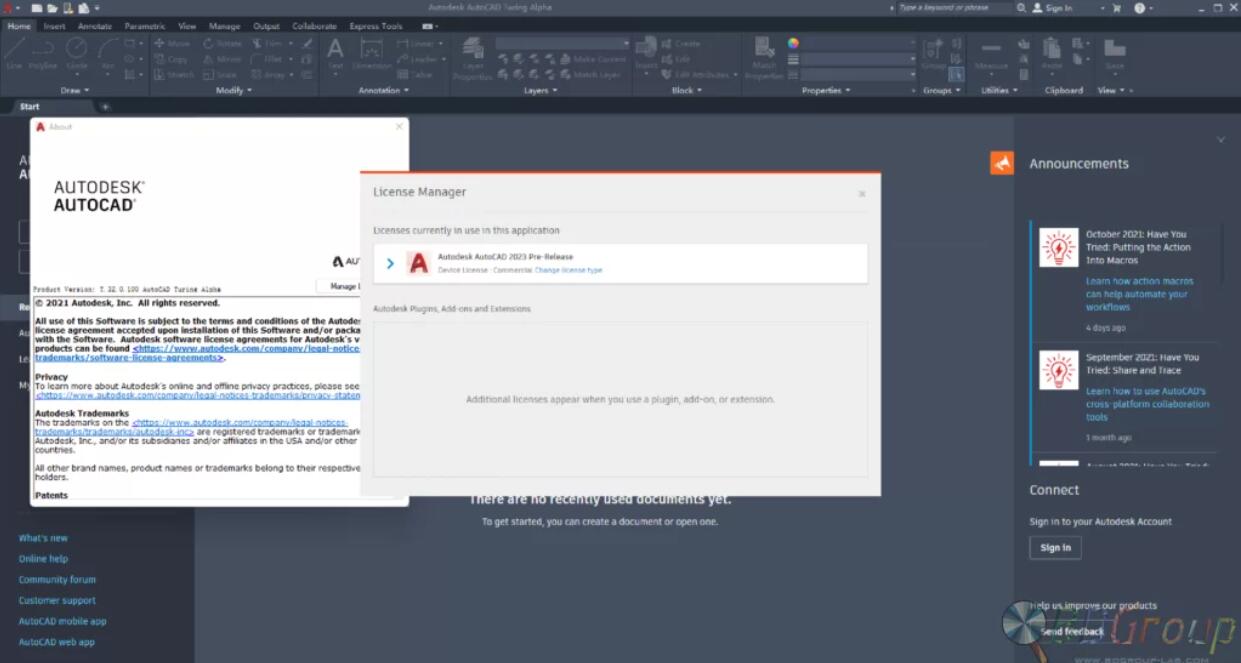Click the Open file icon in quick access toolbar
Viewport: 1241px width, 663px height.
point(52,8)
